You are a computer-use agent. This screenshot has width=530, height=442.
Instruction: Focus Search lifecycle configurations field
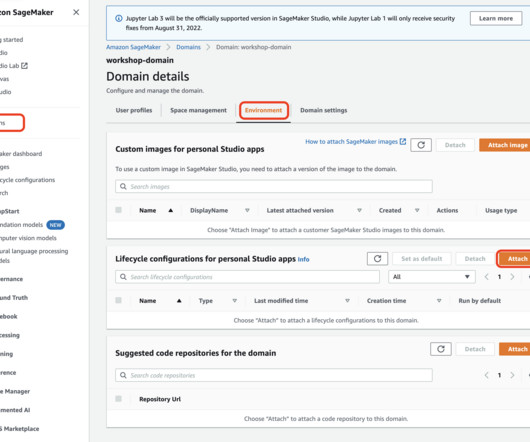247,277
